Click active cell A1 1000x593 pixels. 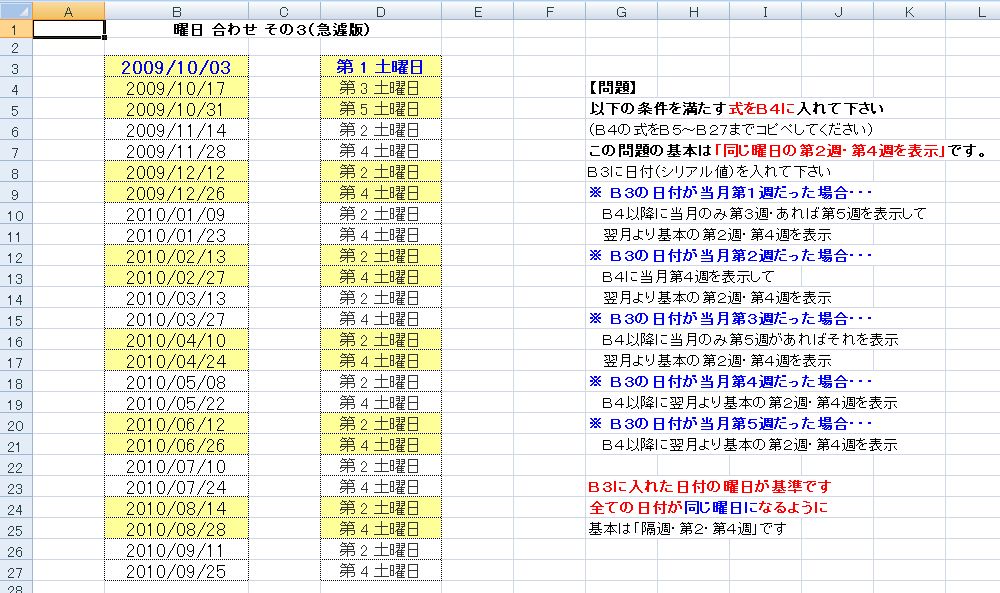point(69,29)
